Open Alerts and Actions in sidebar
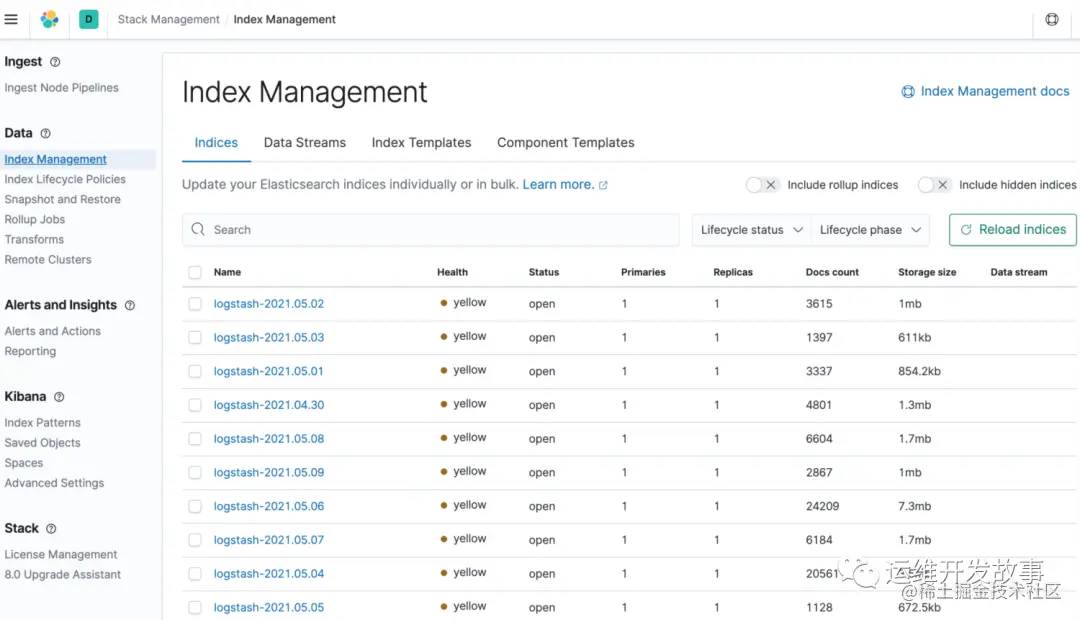The image size is (1080, 620). tap(52, 331)
